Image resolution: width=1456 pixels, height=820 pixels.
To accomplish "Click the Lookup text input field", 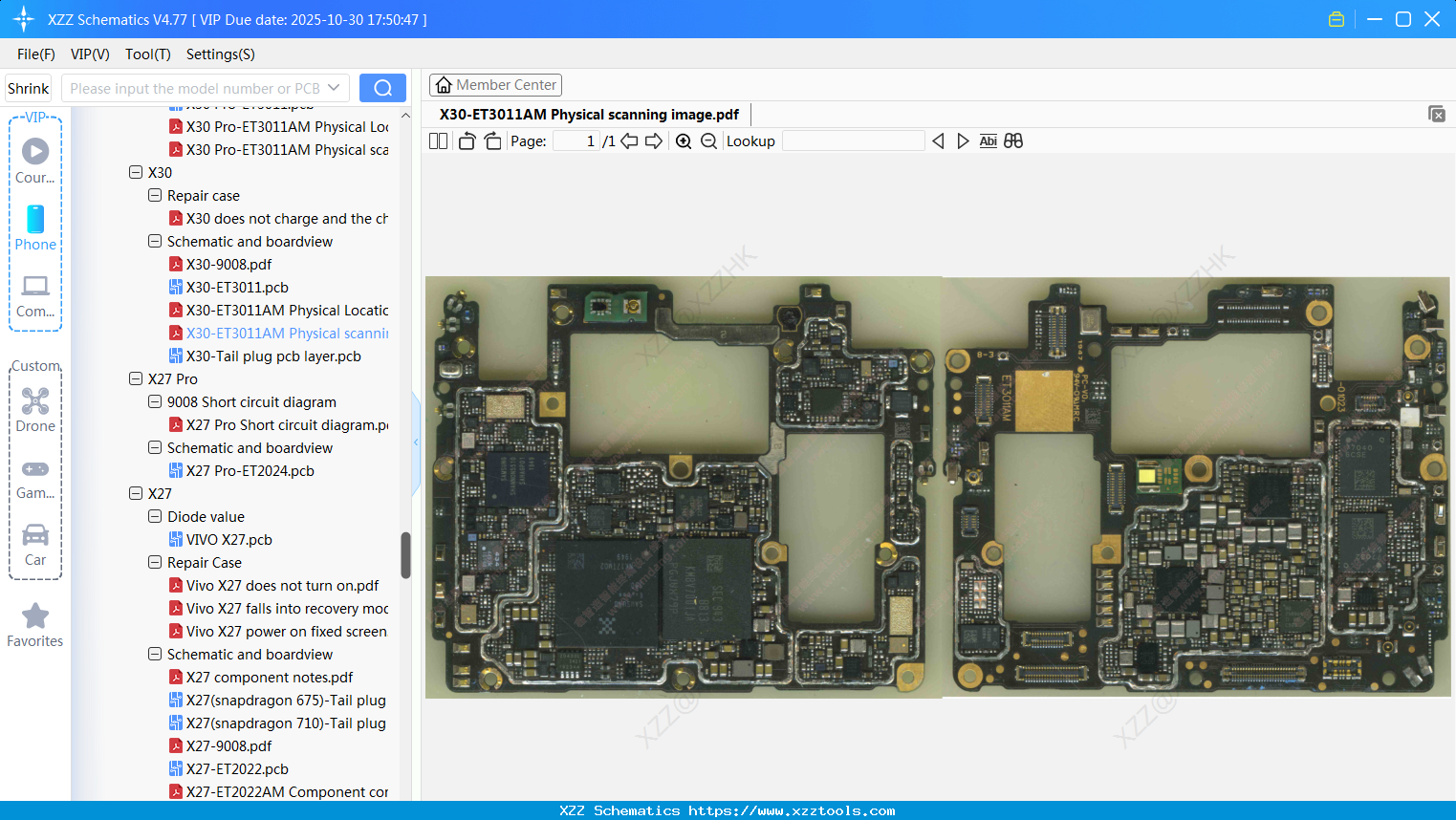I will [x=853, y=141].
